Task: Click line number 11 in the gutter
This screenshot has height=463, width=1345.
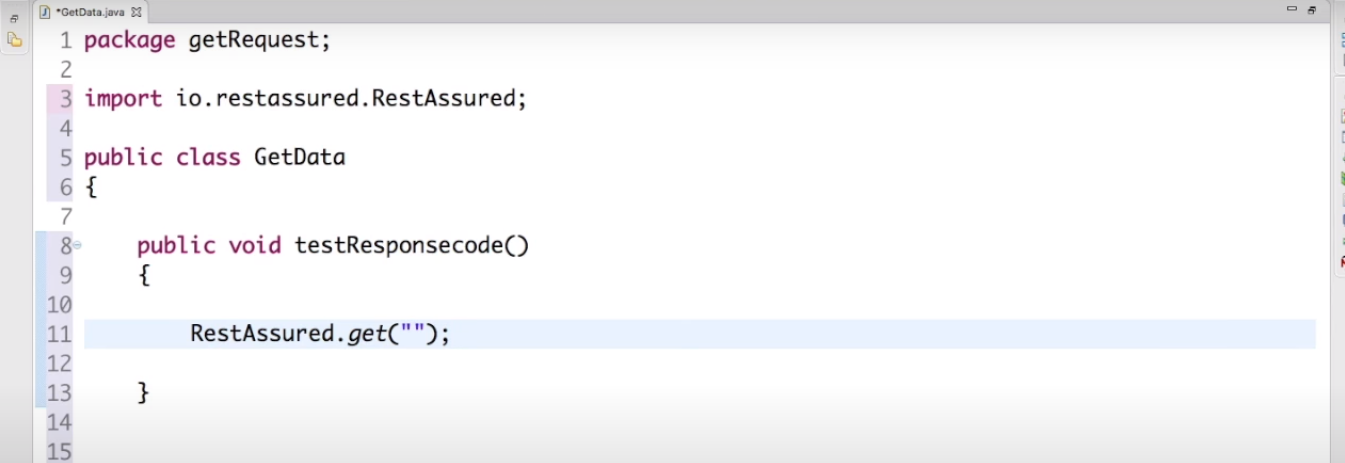Action: tap(59, 334)
